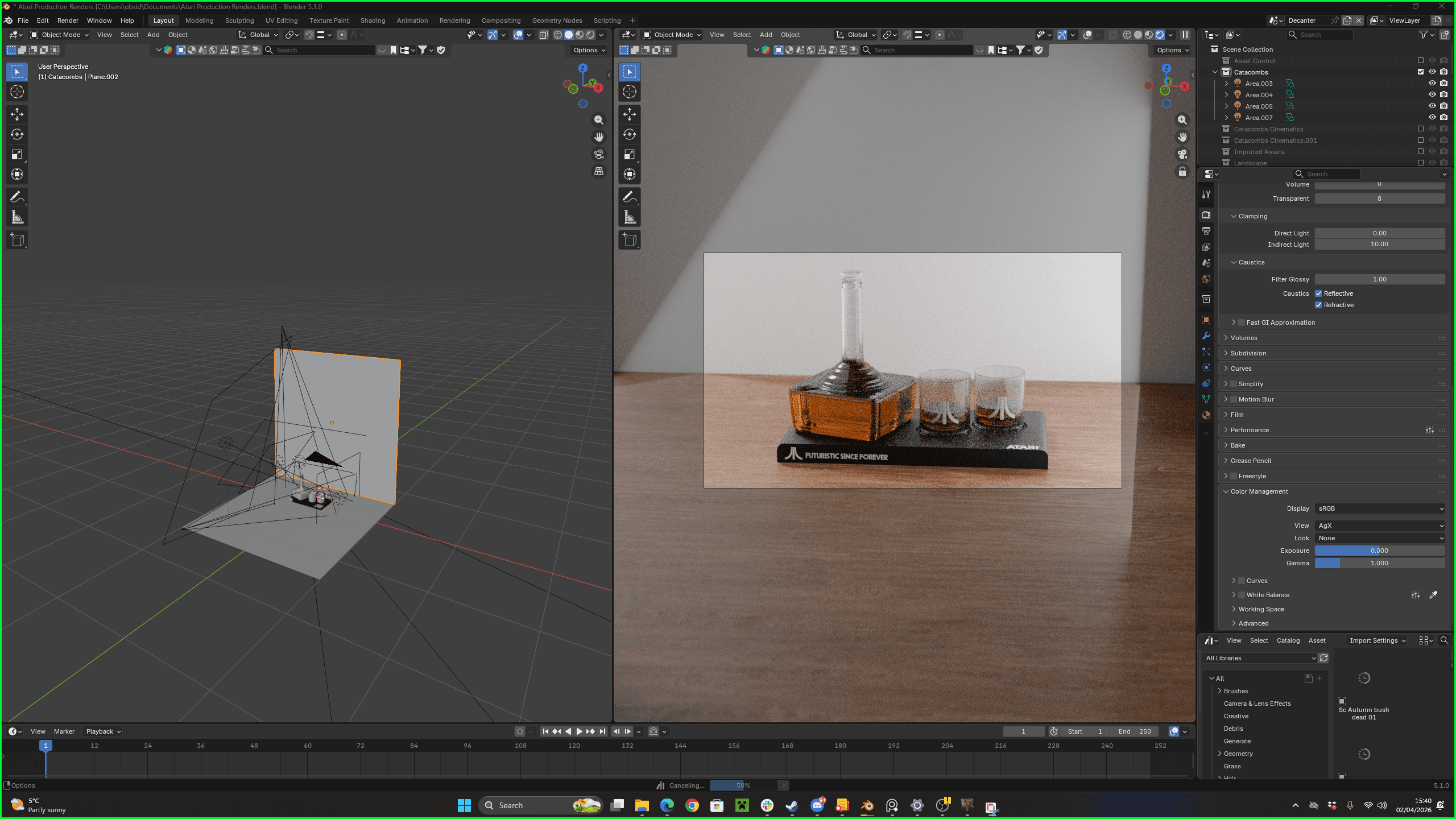Switch to the Geometry Nodes workspace tab

[557, 20]
